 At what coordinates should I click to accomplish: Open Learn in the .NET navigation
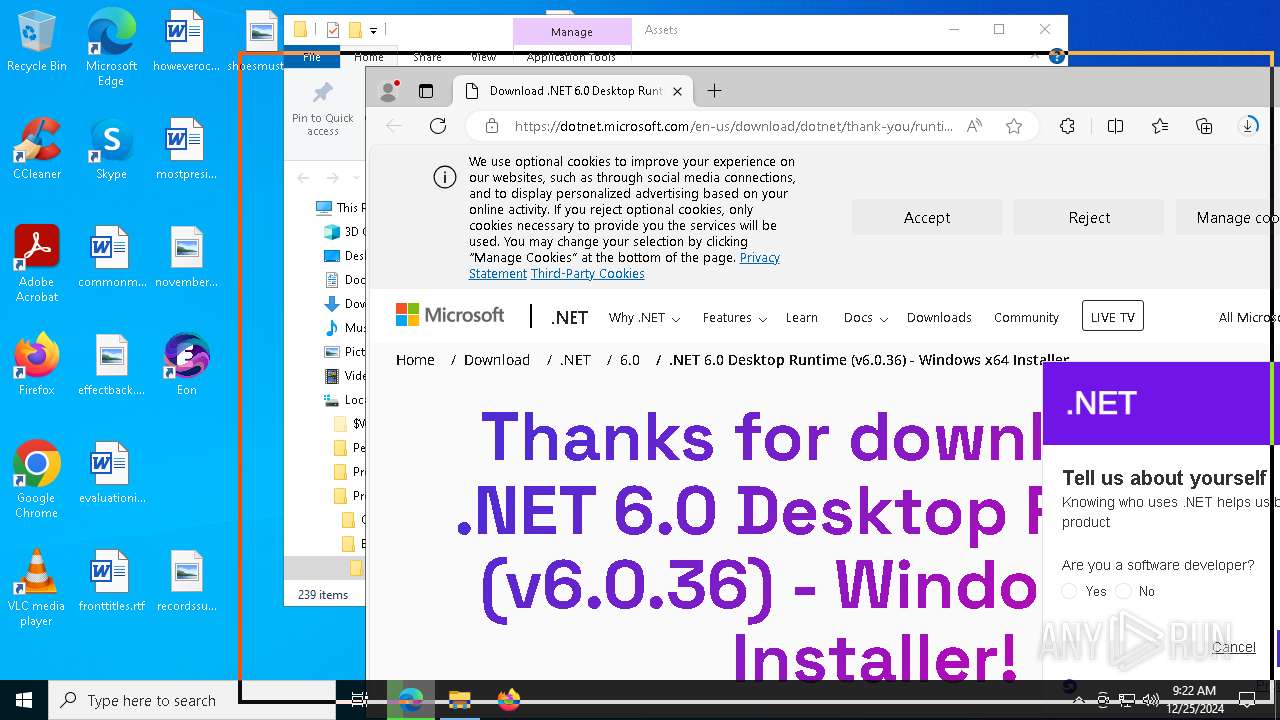801,318
